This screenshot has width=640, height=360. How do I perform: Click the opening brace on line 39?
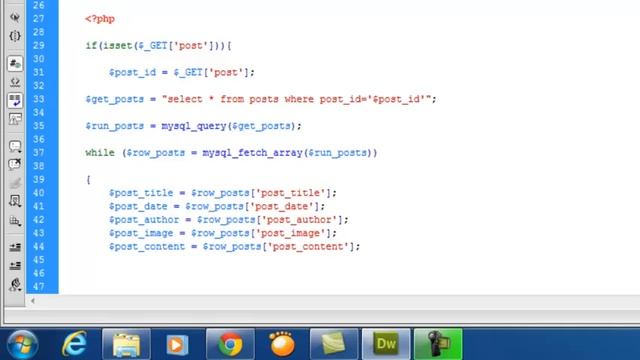click(x=88, y=180)
